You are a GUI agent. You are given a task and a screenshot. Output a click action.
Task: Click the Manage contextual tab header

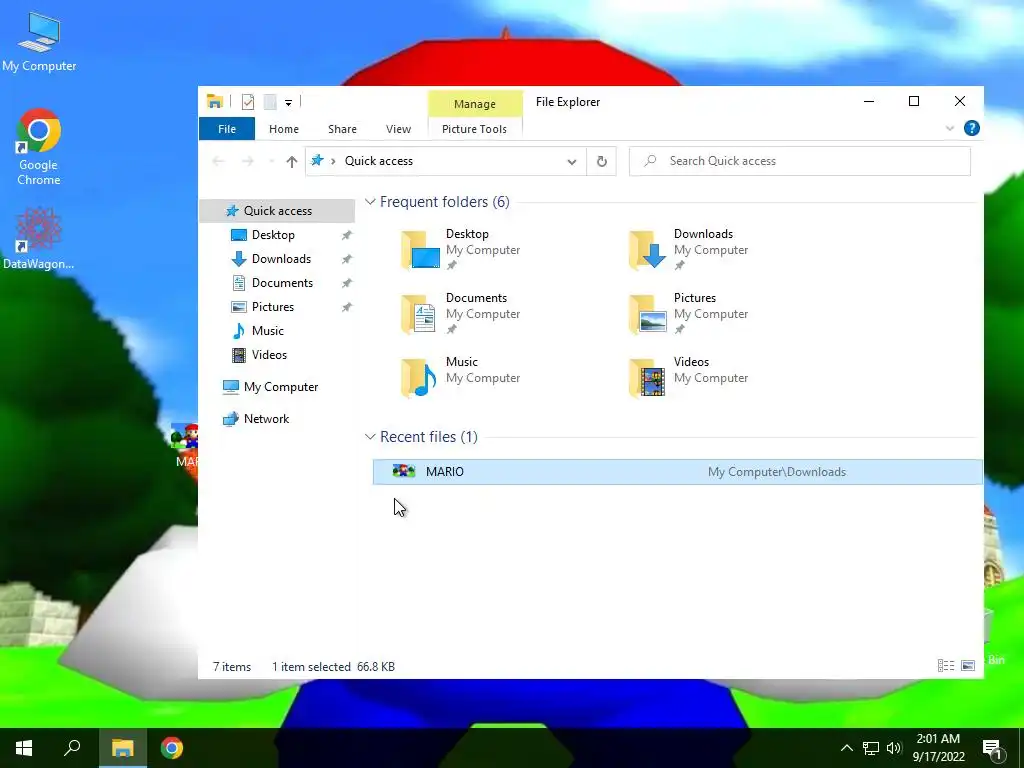pyautogui.click(x=475, y=104)
